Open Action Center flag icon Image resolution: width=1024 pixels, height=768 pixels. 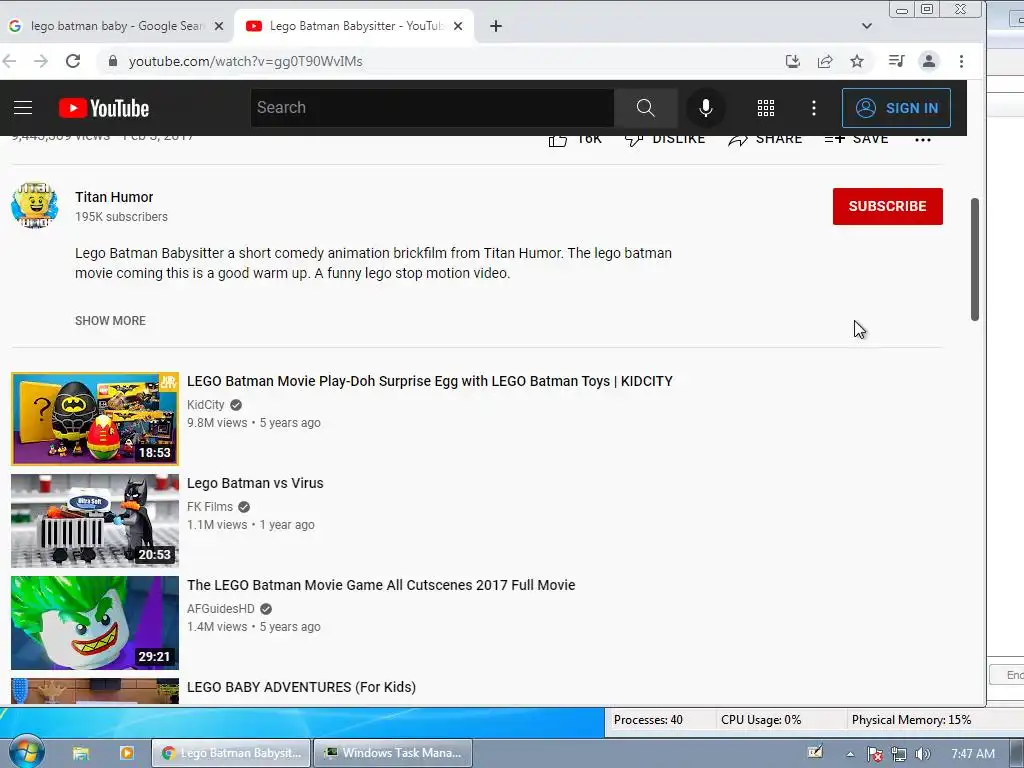pos(874,754)
